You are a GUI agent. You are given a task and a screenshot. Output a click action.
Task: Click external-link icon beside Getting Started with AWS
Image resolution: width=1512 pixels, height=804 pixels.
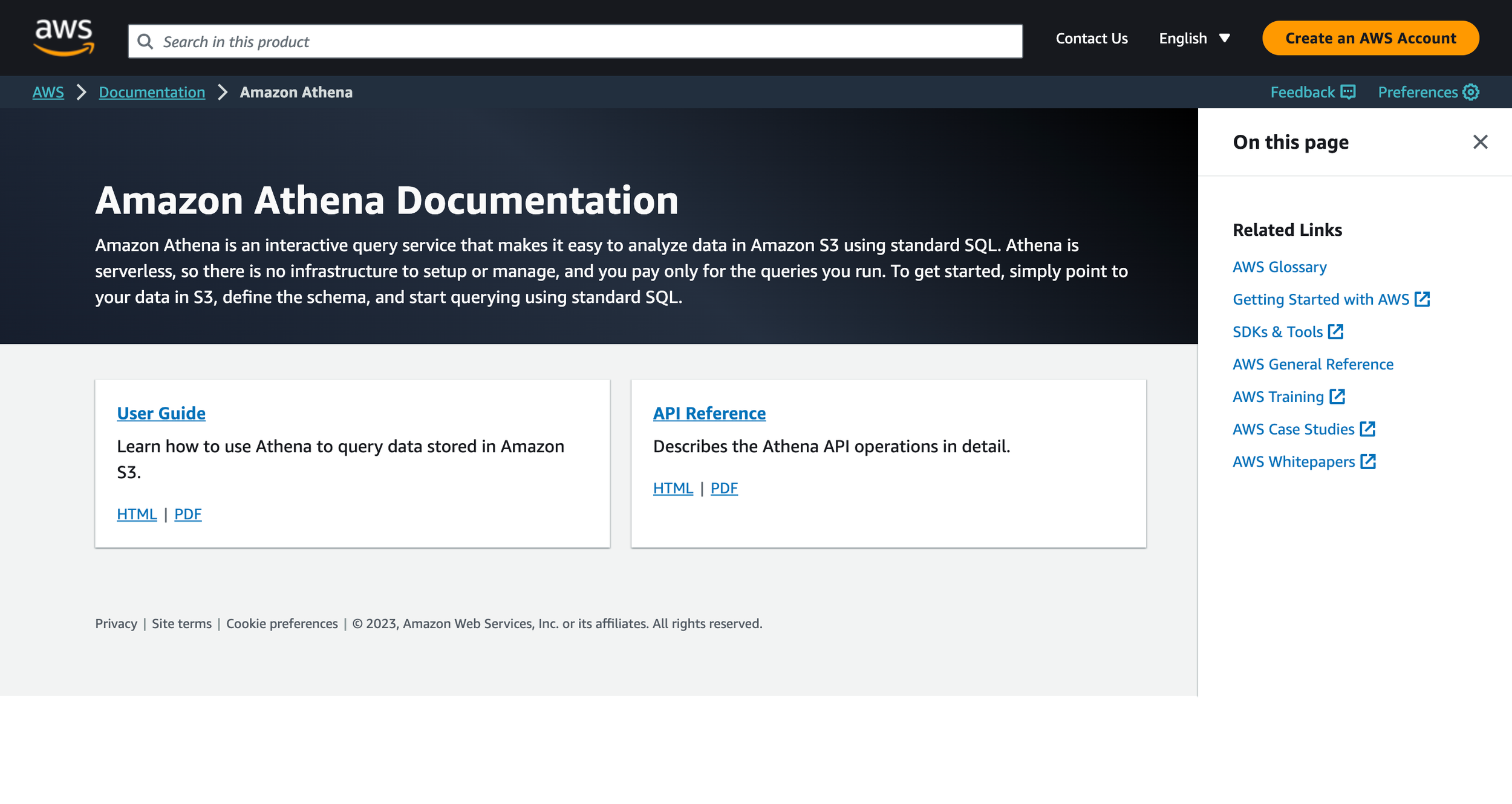[1422, 299]
